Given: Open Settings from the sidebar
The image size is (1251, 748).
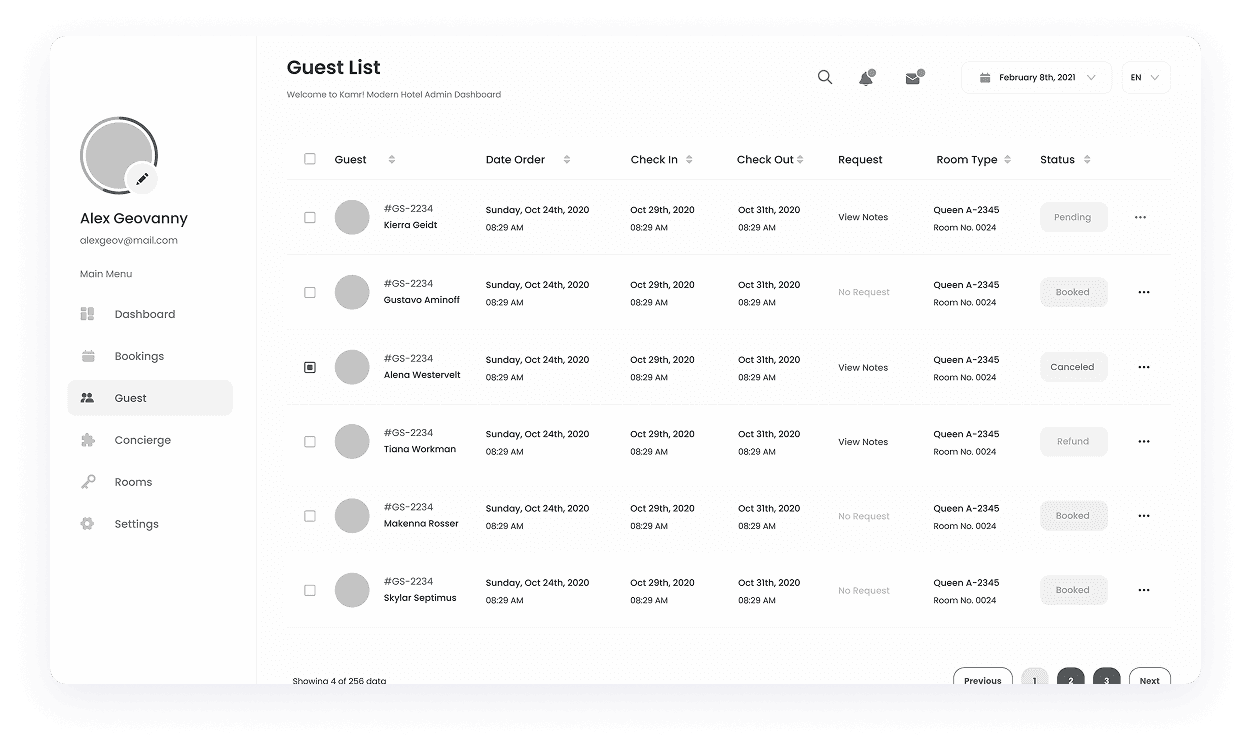Looking at the screenshot, I should tap(136, 523).
